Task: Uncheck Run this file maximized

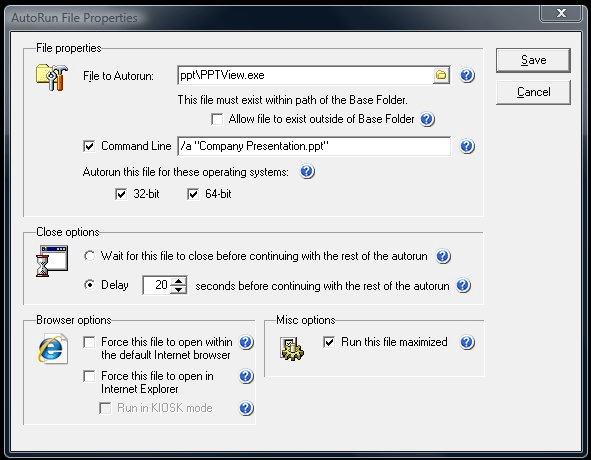Action: click(329, 342)
